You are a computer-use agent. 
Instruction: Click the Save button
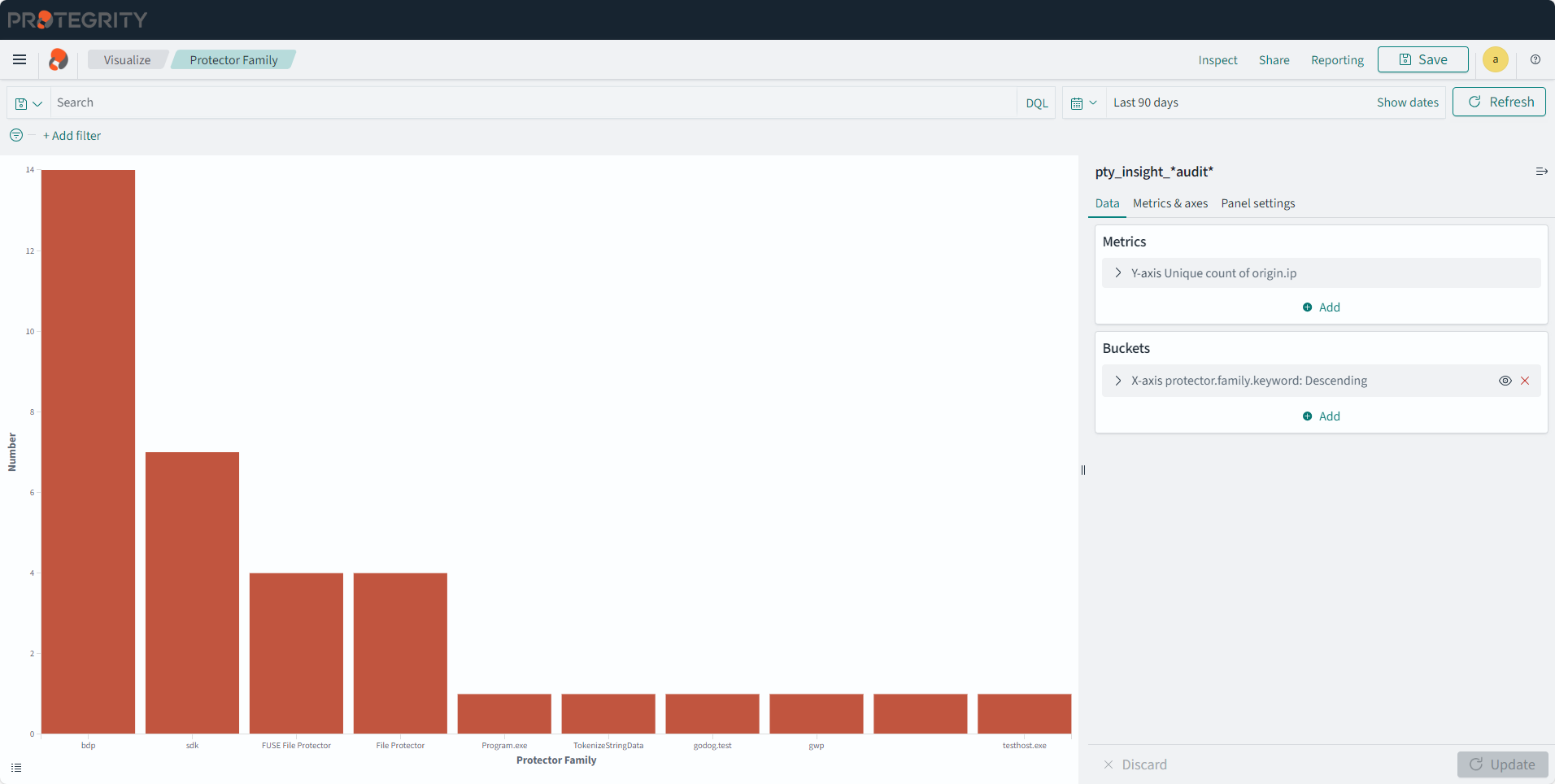pyautogui.click(x=1422, y=59)
